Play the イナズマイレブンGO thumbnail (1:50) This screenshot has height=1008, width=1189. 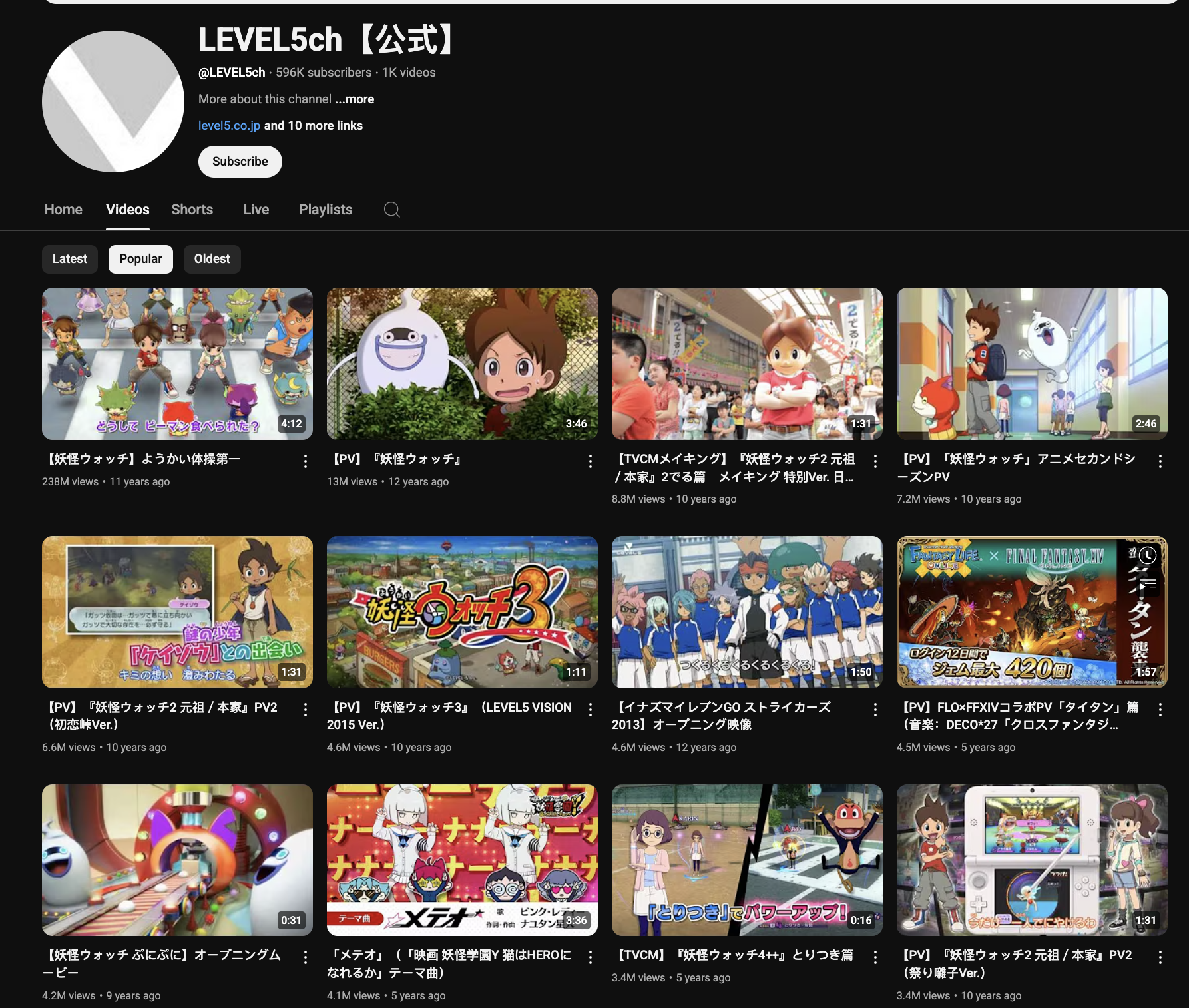tap(747, 612)
